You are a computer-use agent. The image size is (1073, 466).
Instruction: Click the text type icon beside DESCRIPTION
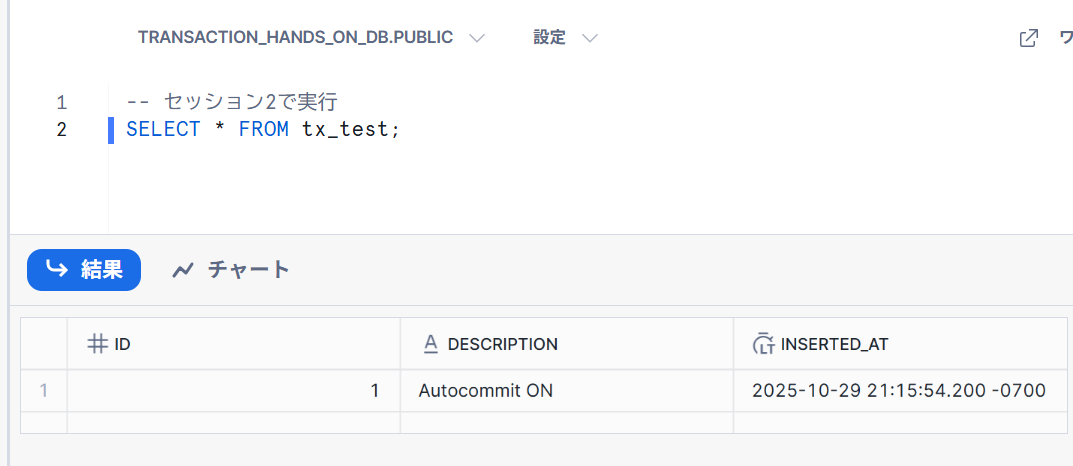pyautogui.click(x=431, y=344)
